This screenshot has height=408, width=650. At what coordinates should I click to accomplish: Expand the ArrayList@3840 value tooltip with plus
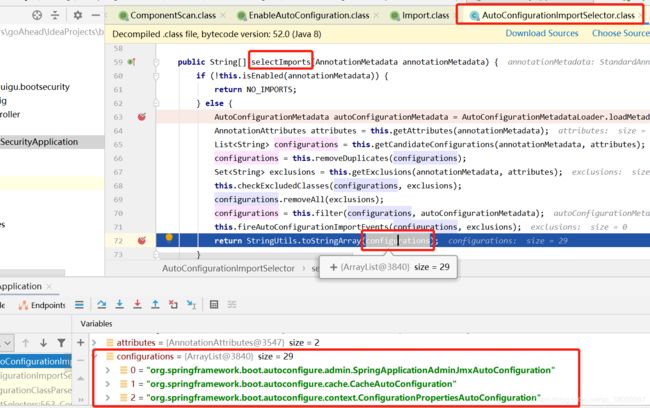click(x=333, y=267)
